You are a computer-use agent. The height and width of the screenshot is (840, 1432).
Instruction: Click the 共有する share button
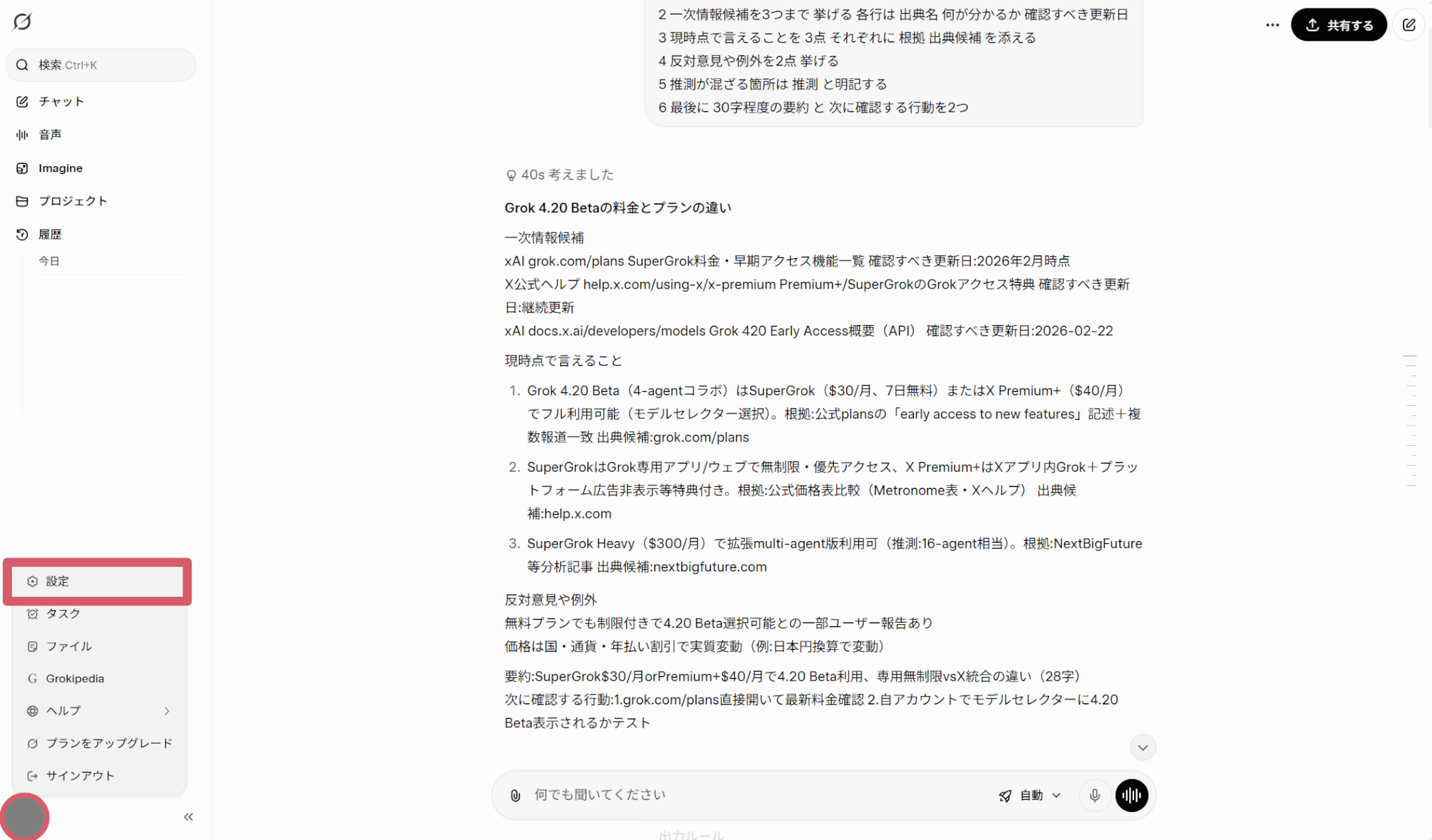click(x=1338, y=25)
